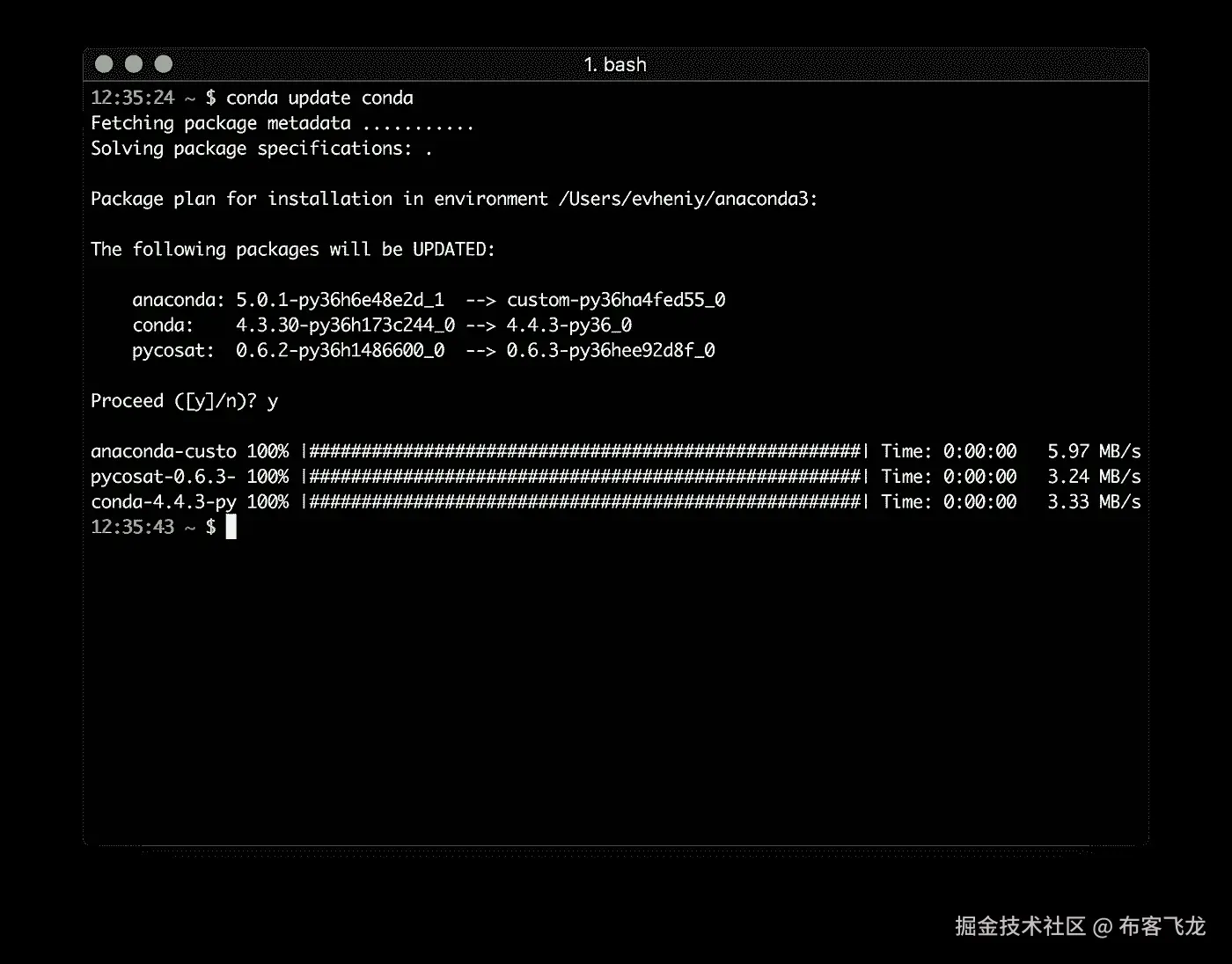
Task: Click version '0.6.2-py36h1486600_0'
Action: (x=340, y=351)
